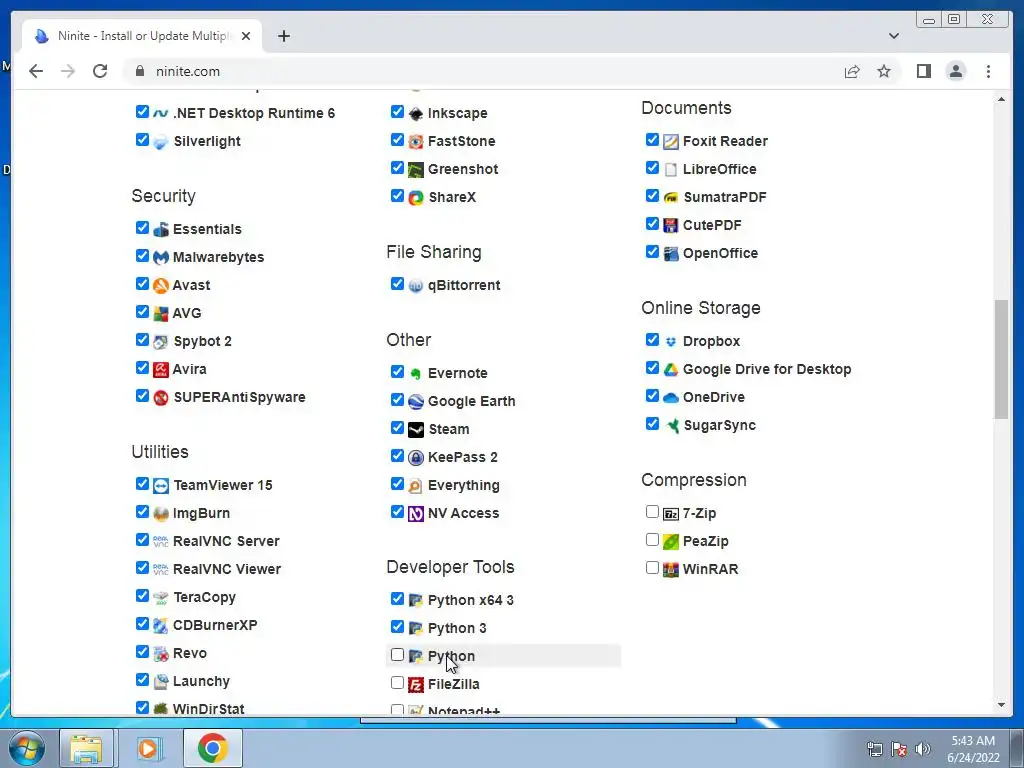The width and height of the screenshot is (1024, 768).
Task: Click the scrollbar down arrow
Action: (x=1001, y=705)
